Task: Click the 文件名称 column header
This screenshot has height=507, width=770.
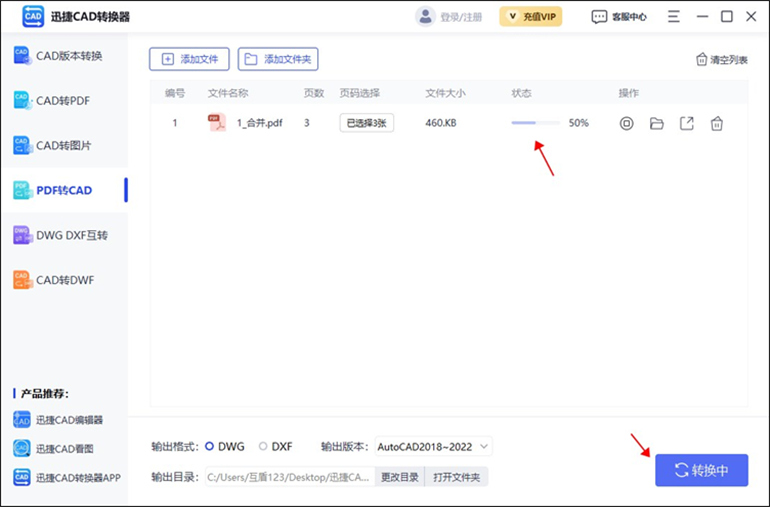Action: (228, 93)
